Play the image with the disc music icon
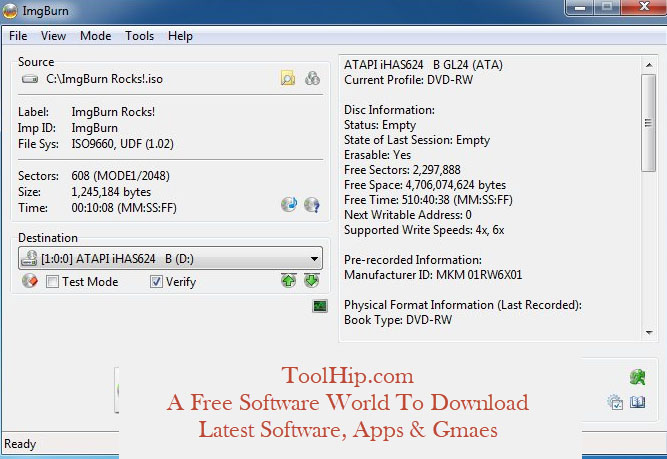 289,205
